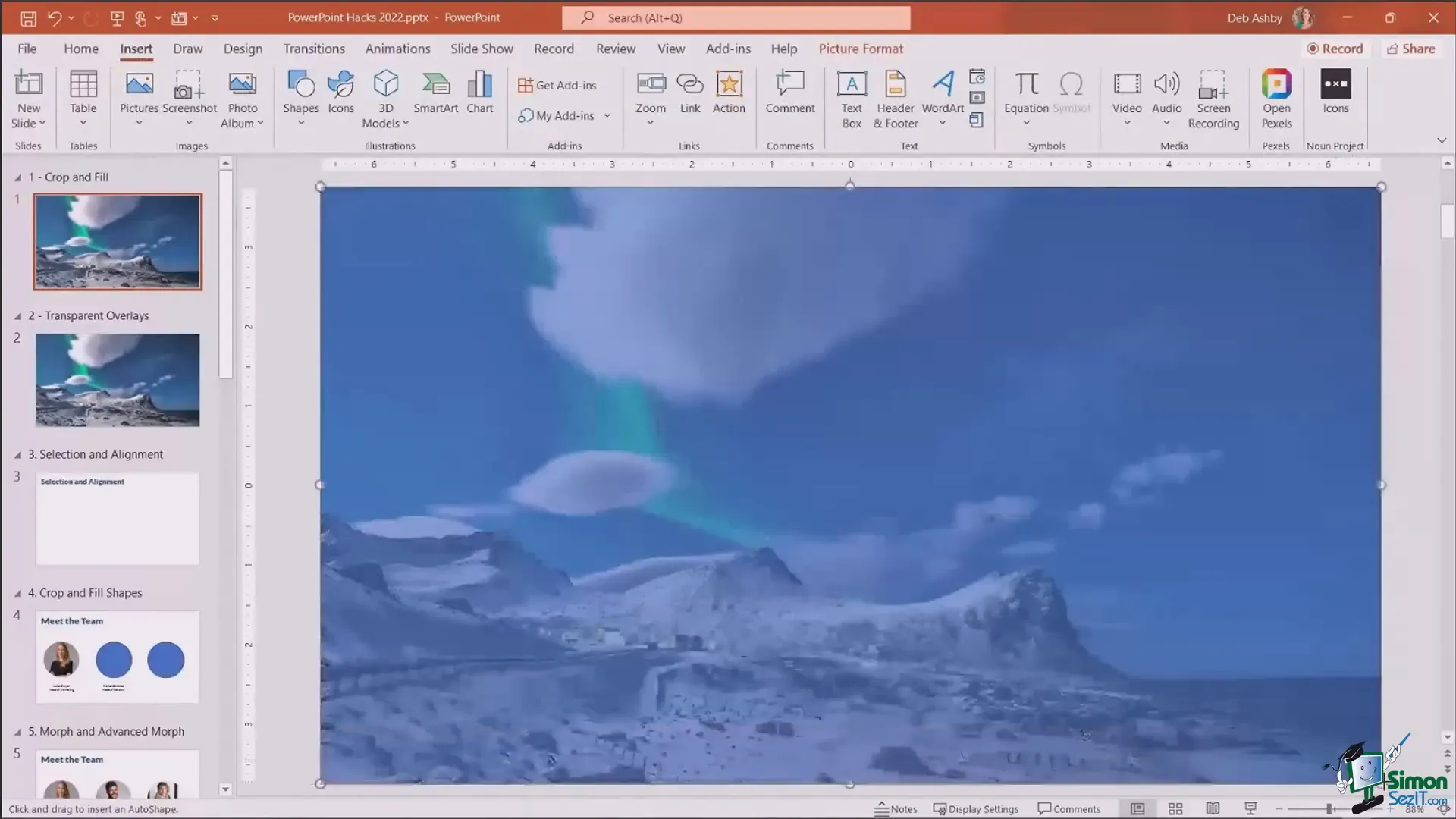Viewport: 1456px width, 819px height.
Task: Start Slide Show from status bar icon
Action: coord(1250,809)
